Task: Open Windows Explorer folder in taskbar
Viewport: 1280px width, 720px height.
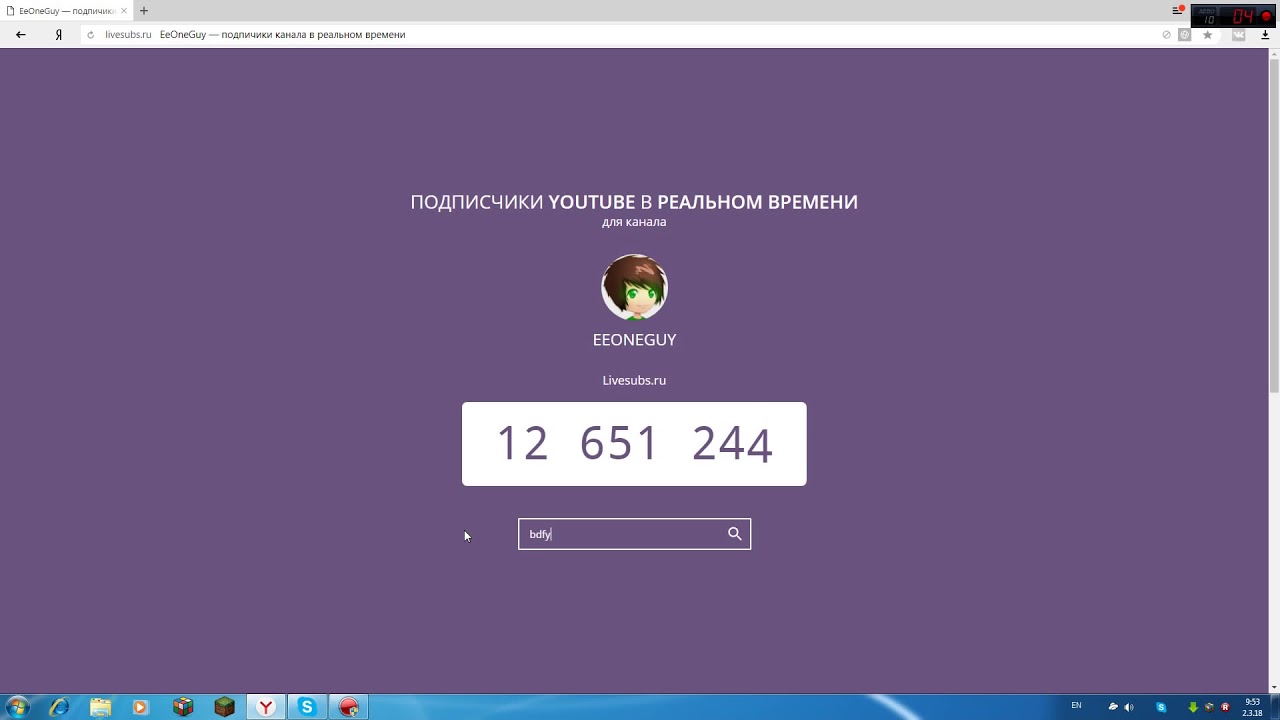Action: click(101, 707)
